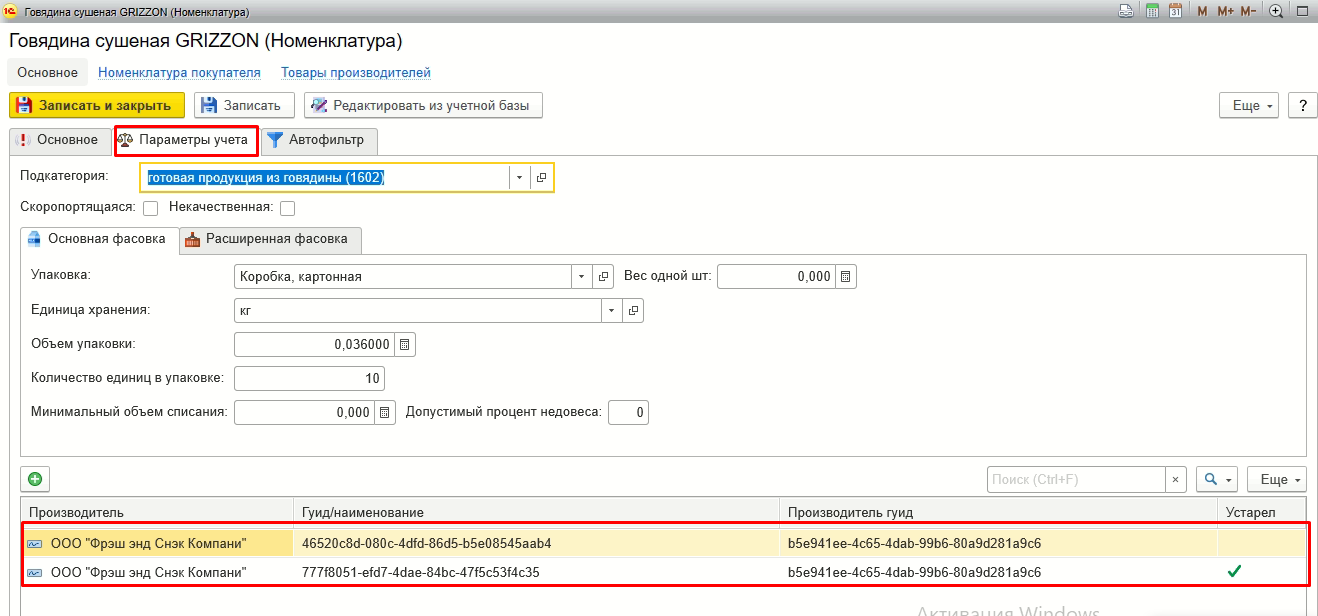This screenshot has height=616, width=1318.
Task: Open the calendar icon in title bar
Action: 1175,11
